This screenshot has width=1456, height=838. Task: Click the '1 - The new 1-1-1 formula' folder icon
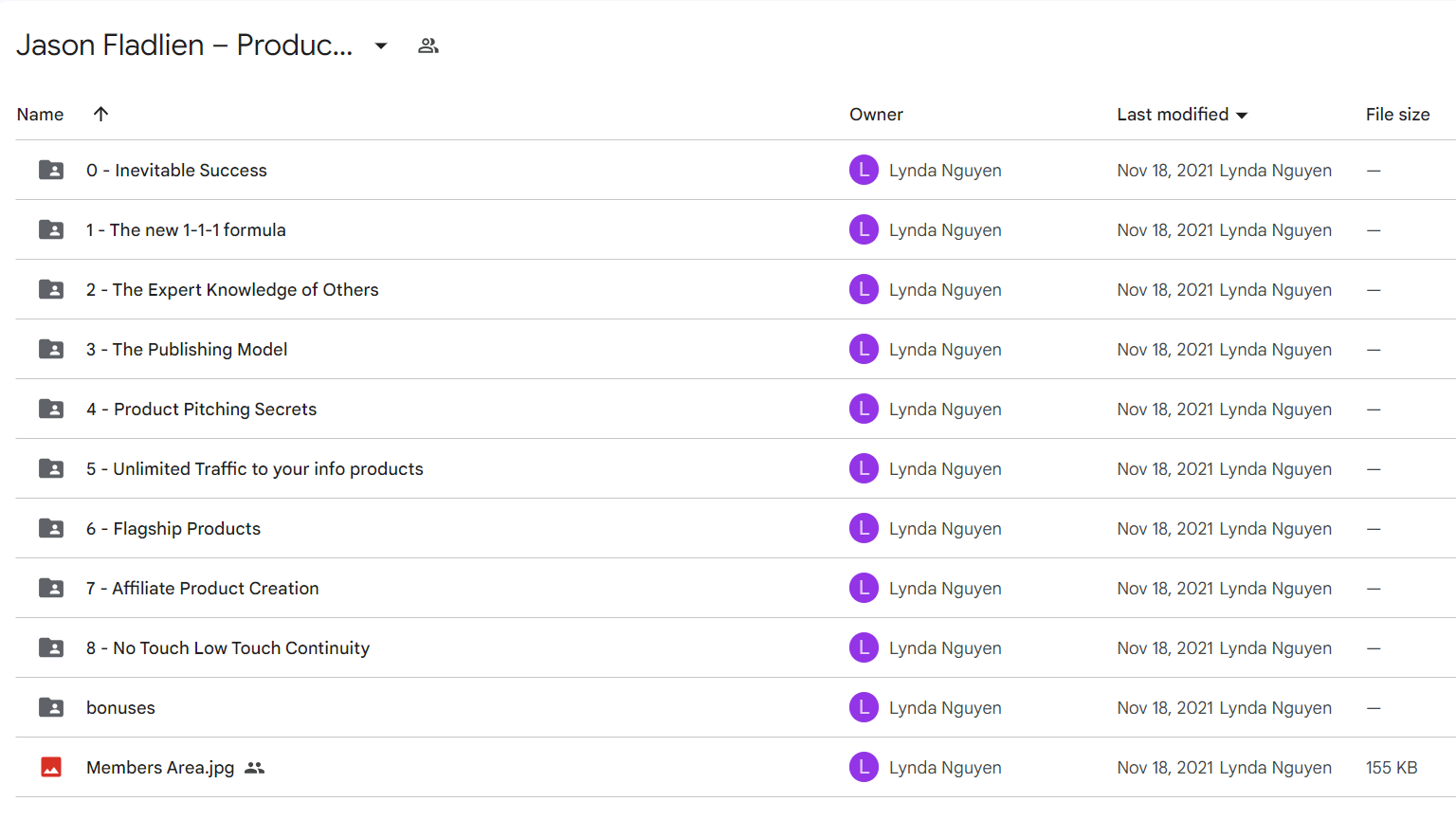point(51,229)
